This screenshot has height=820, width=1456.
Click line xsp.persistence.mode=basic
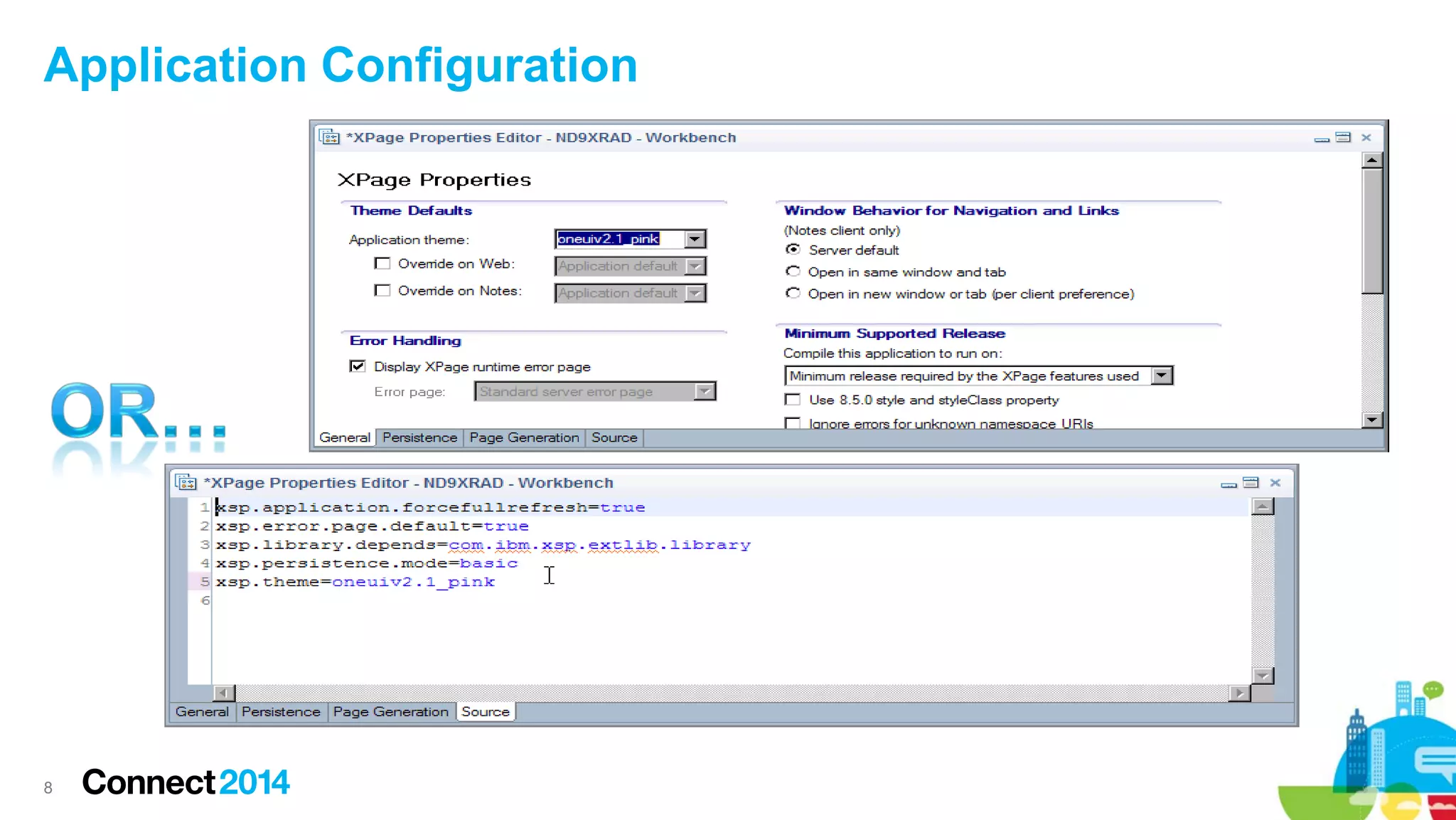[x=367, y=563]
